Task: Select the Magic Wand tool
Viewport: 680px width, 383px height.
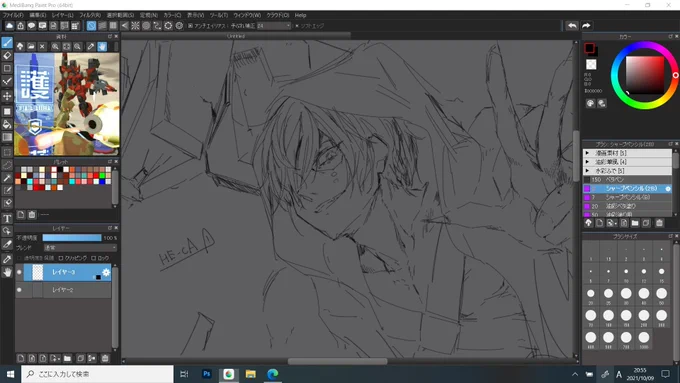Action: click(7, 178)
